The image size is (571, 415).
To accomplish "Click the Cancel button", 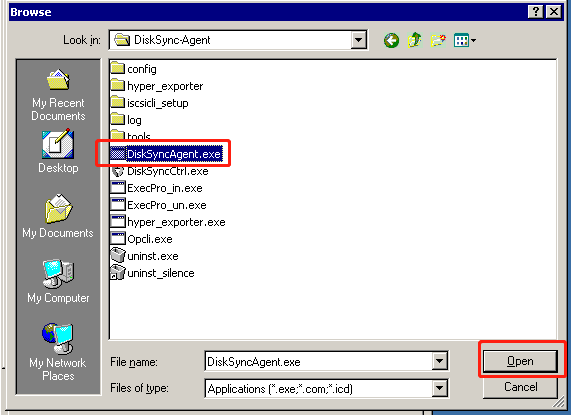I will 520,387.
